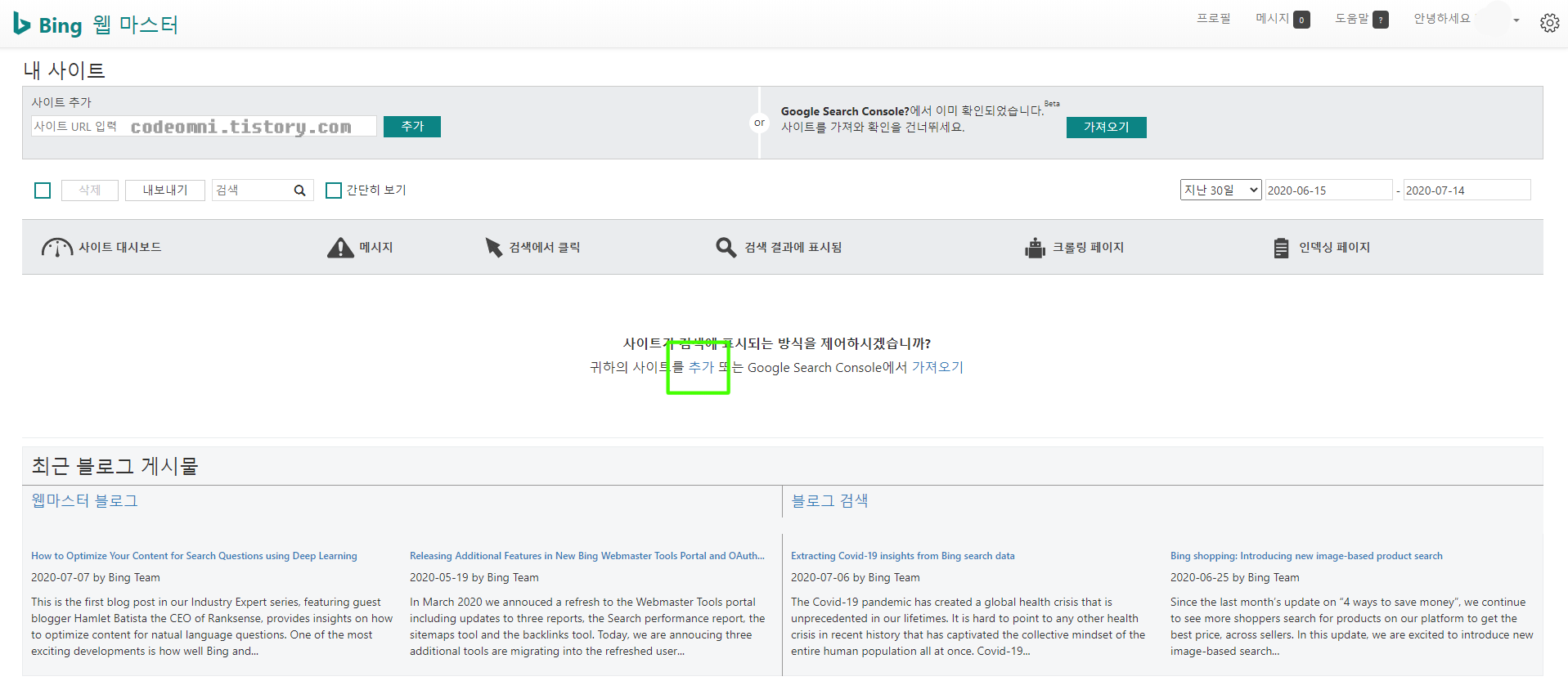Click the 사이트 대시보드 column header

coord(119,247)
